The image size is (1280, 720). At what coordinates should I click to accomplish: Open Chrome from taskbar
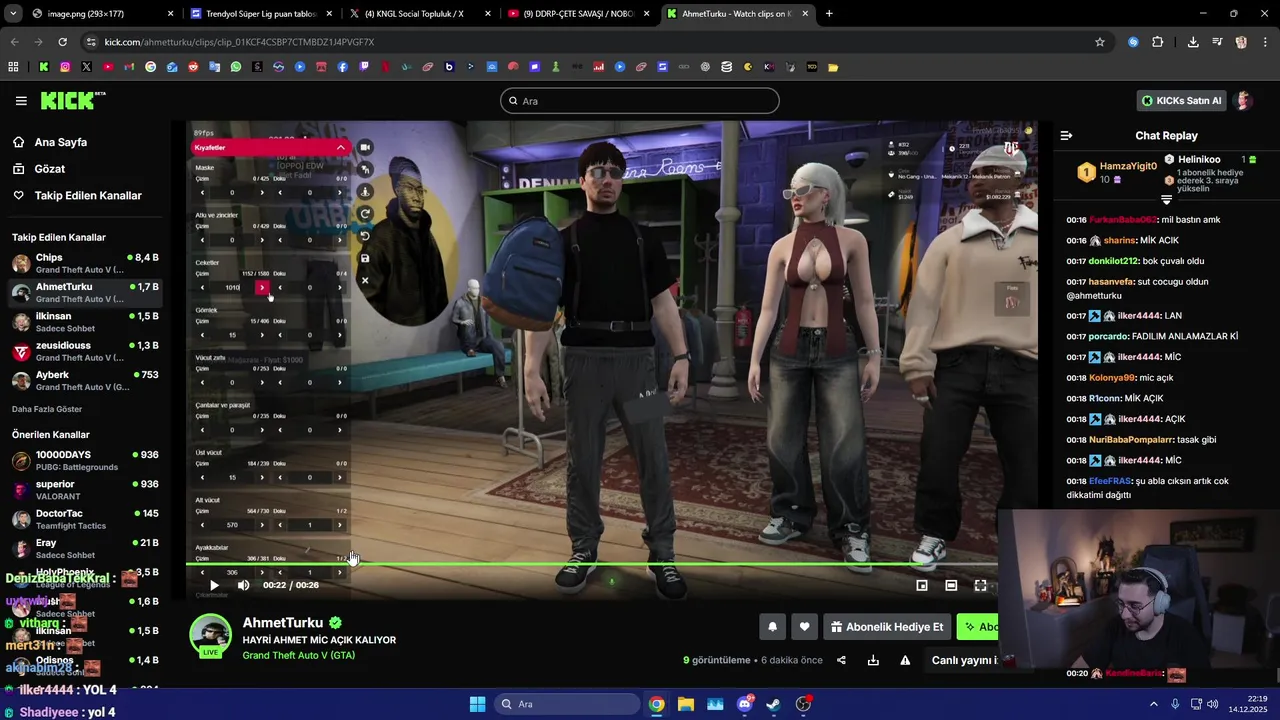(x=656, y=704)
